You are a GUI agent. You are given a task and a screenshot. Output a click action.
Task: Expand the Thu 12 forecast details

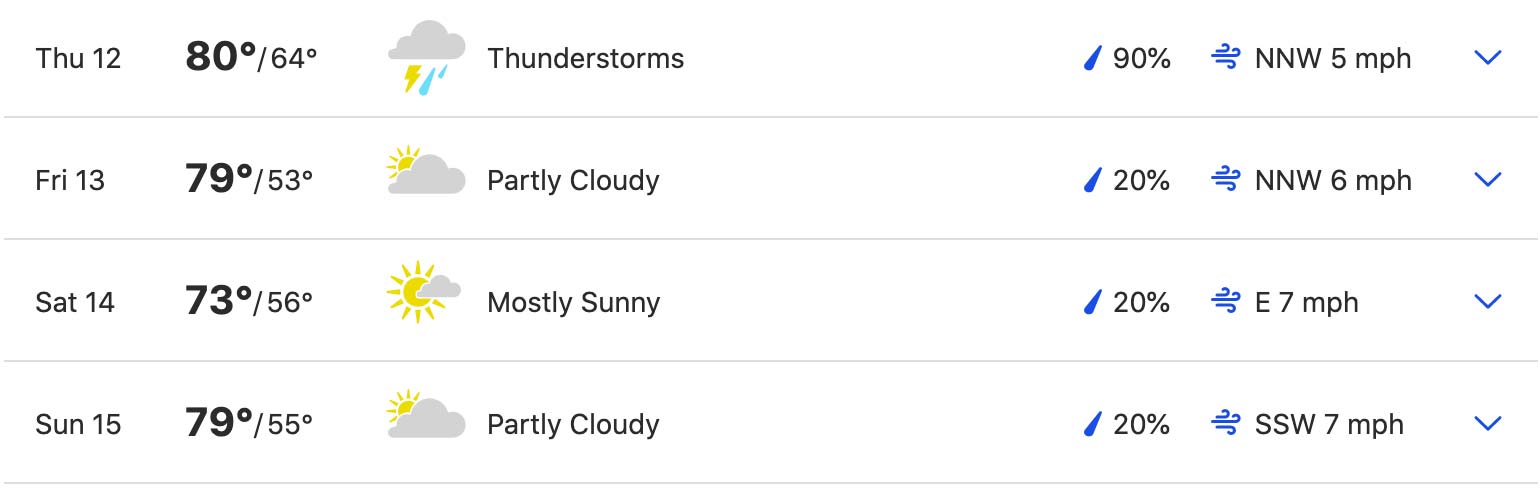coord(1488,58)
